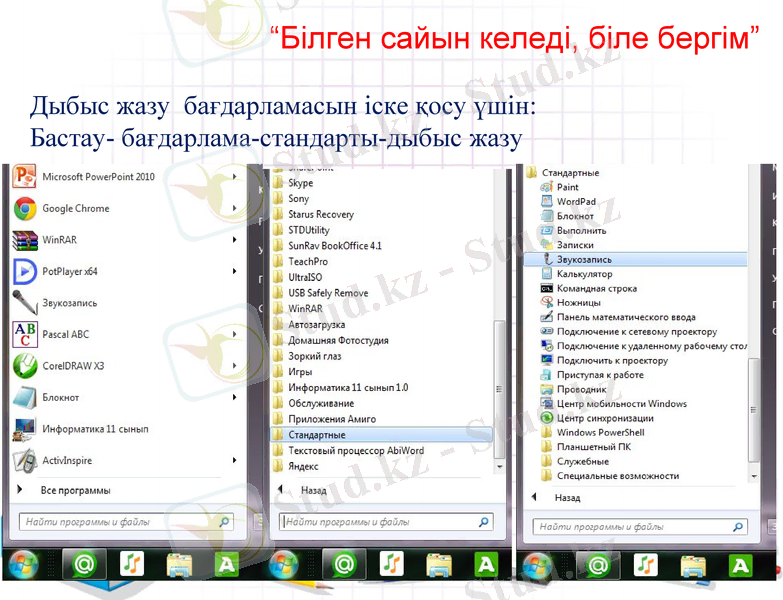Start PotPlayer x64 icon
This screenshot has height=600, width=783.
[x=24, y=272]
